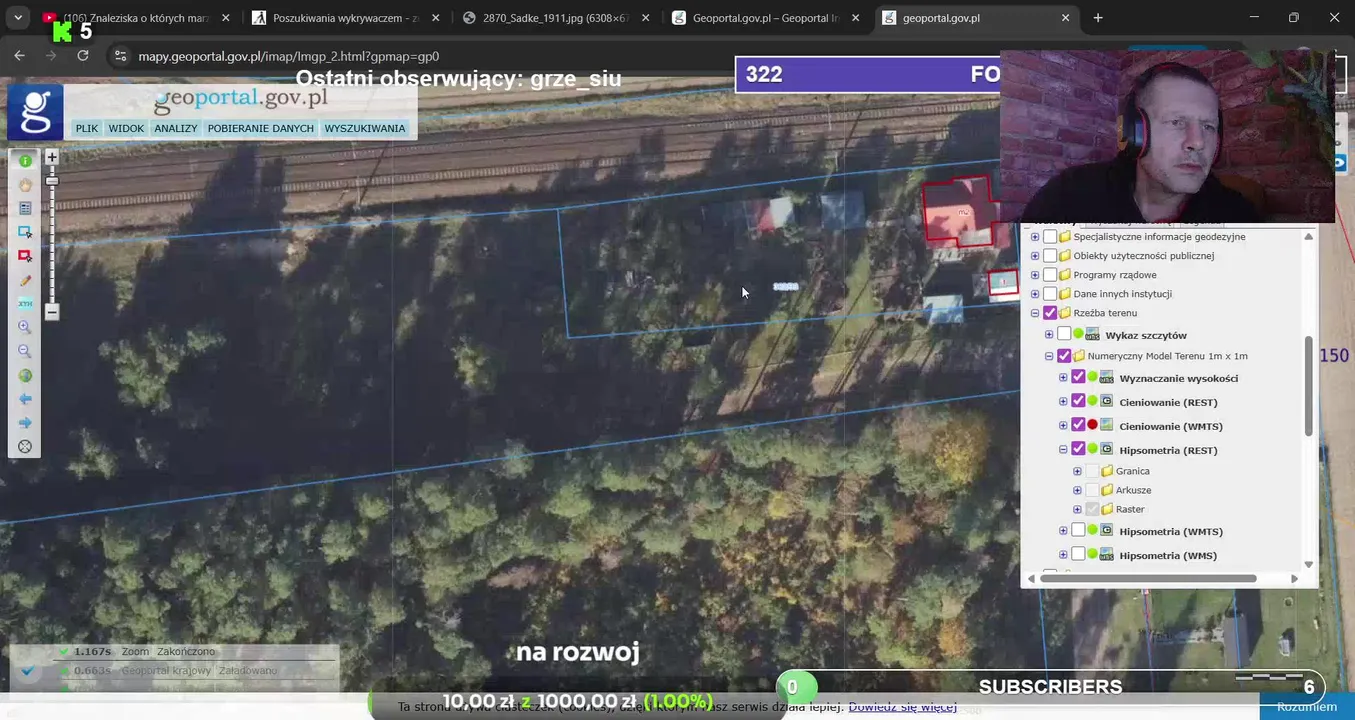This screenshot has height=720, width=1355.
Task: Open the browser tab search dropdown arrow
Action: tap(18, 18)
